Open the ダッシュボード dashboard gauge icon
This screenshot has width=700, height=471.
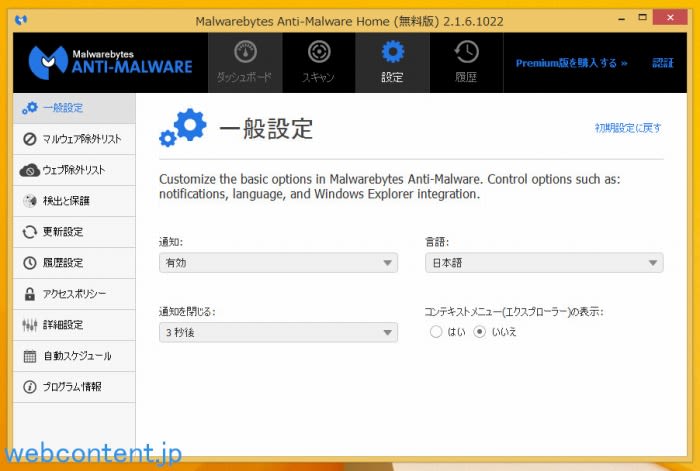click(x=245, y=52)
